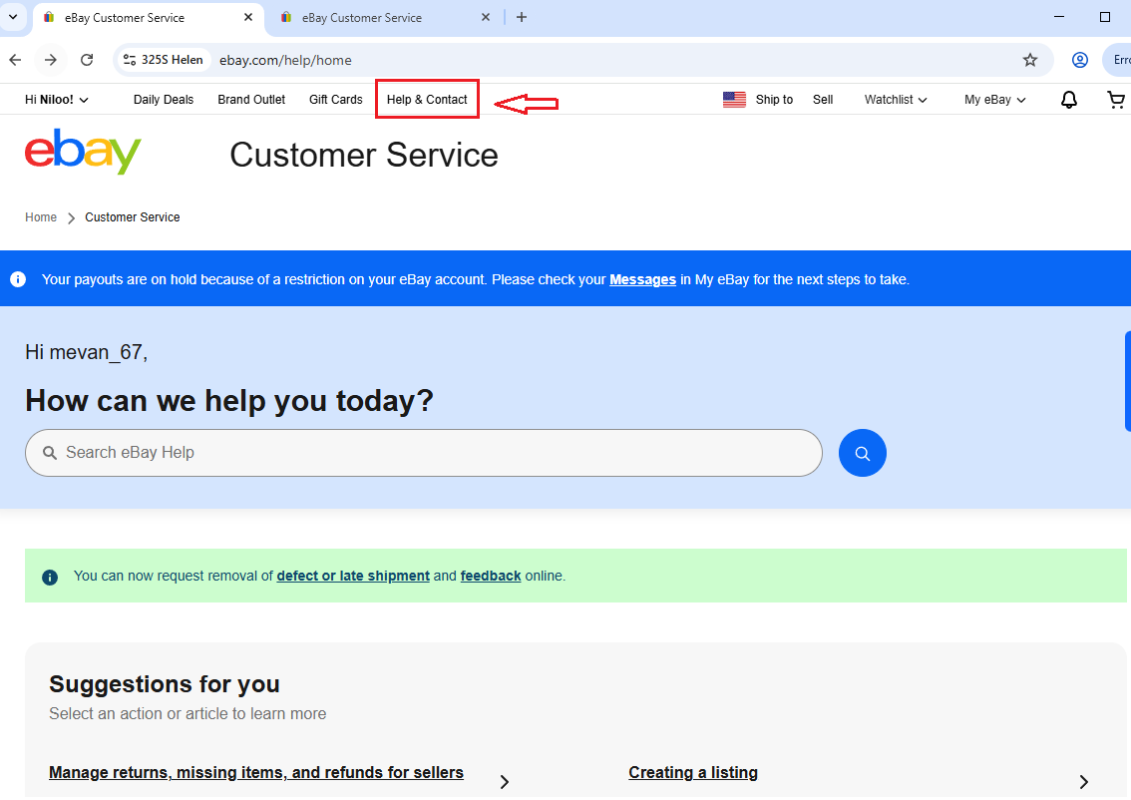Open the shopping cart icon

pyautogui.click(x=1116, y=100)
